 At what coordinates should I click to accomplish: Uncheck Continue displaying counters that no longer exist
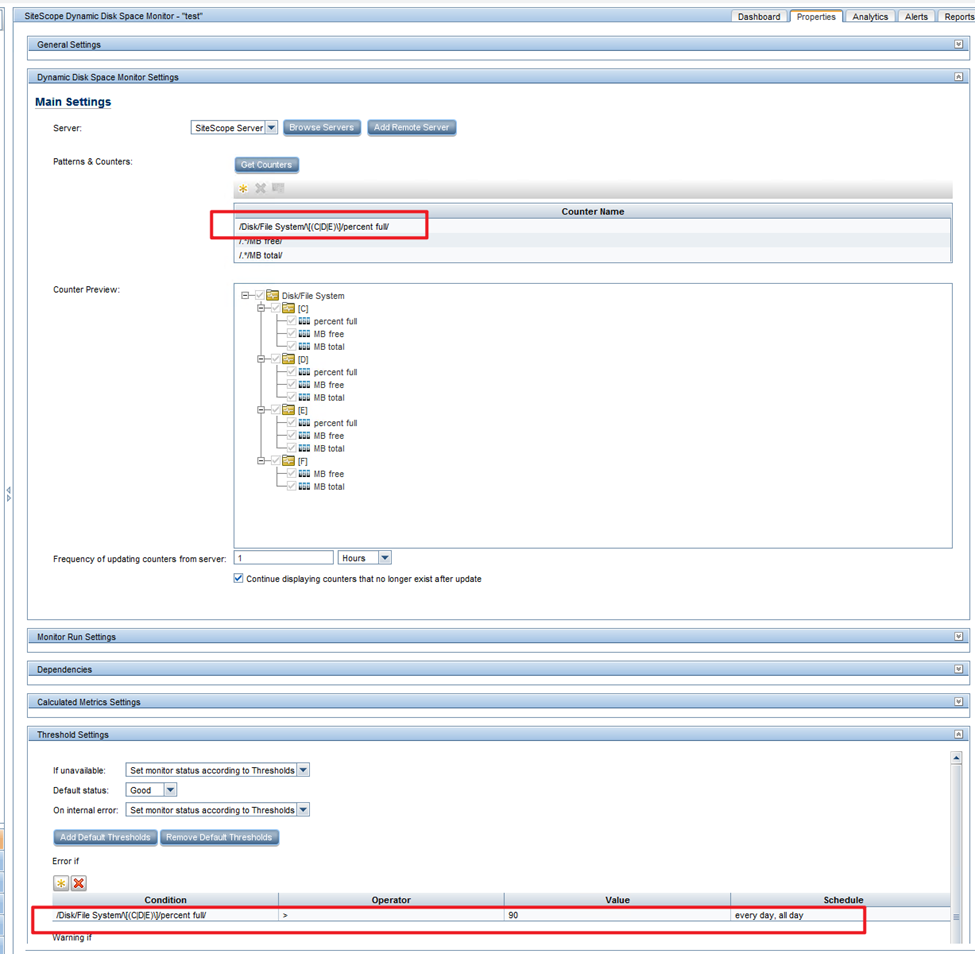(x=238, y=578)
